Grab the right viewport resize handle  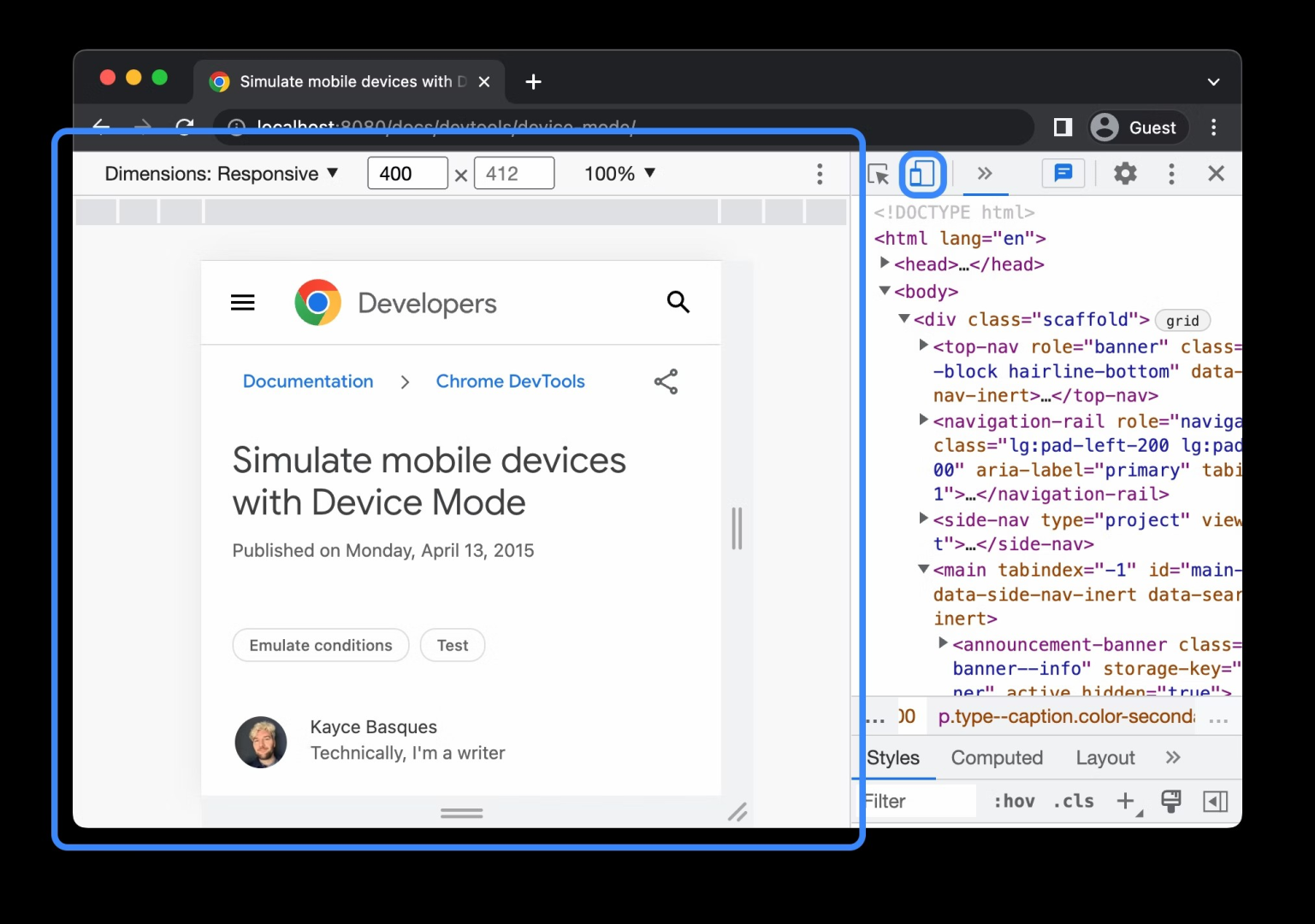coord(737,529)
